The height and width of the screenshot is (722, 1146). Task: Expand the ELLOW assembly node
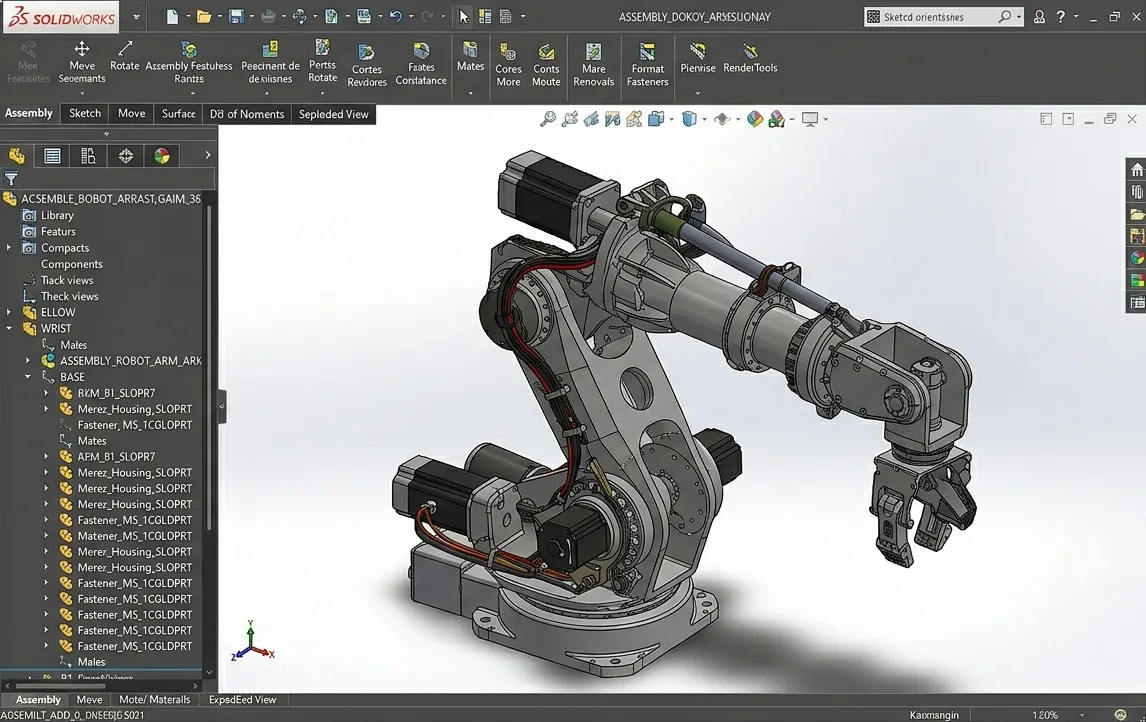[x=9, y=312]
